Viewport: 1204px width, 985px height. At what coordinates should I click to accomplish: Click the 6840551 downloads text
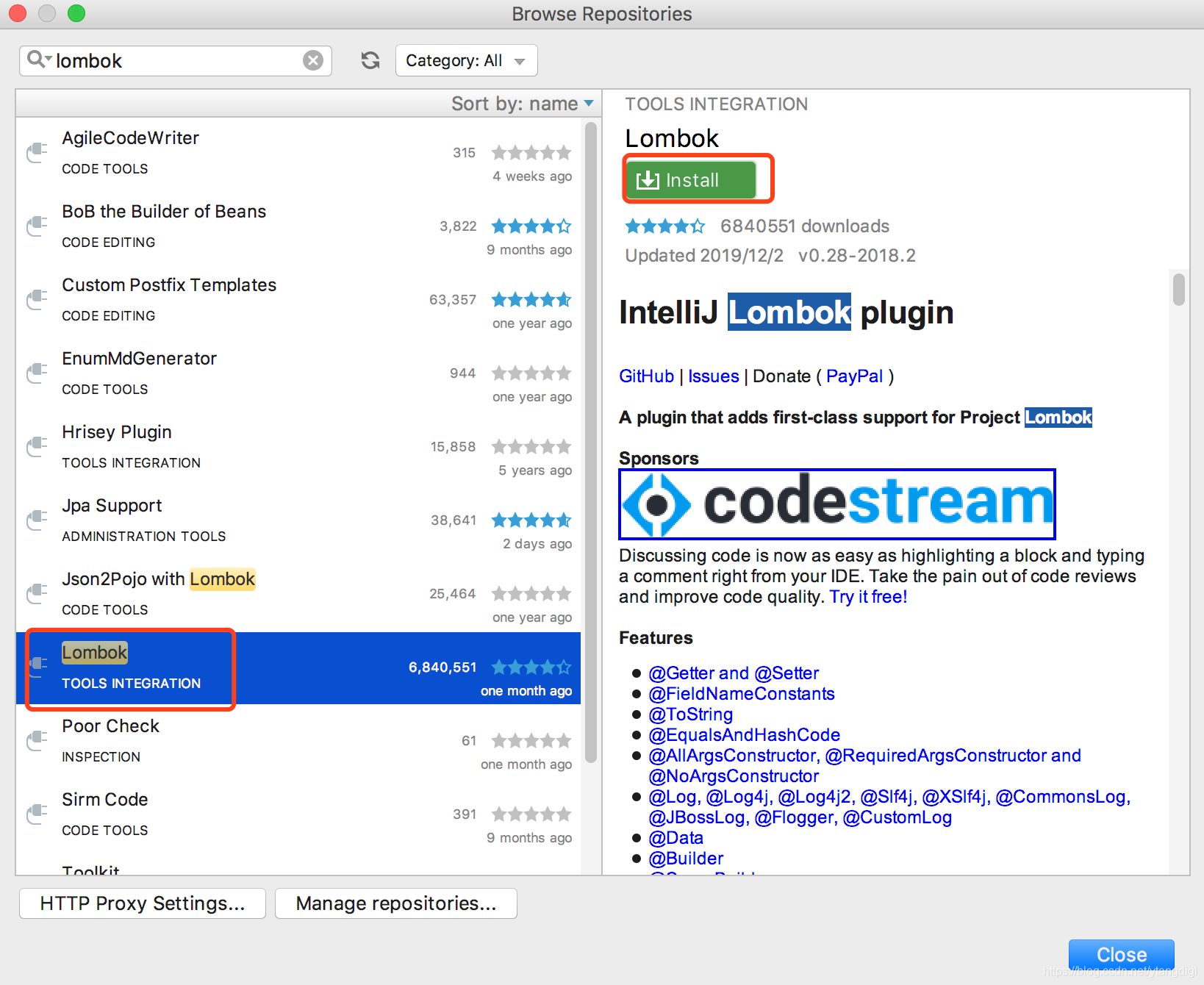pos(805,226)
